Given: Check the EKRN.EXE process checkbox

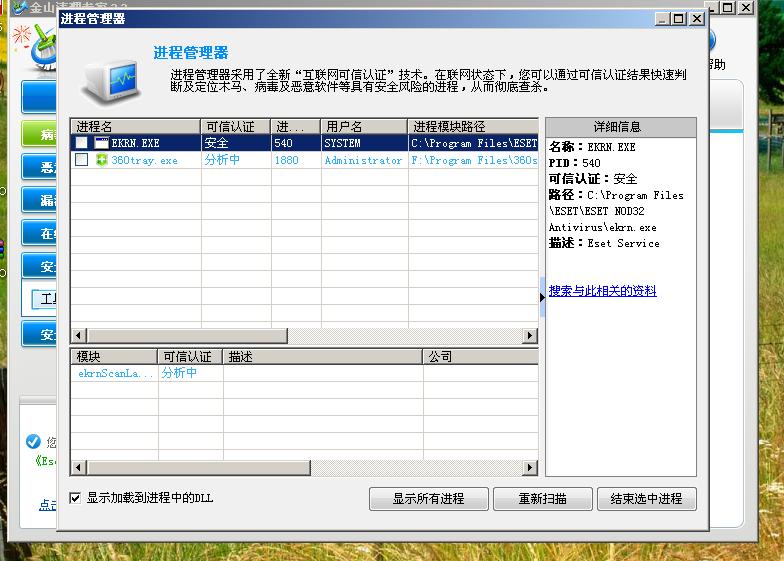Looking at the screenshot, I should click(82, 143).
